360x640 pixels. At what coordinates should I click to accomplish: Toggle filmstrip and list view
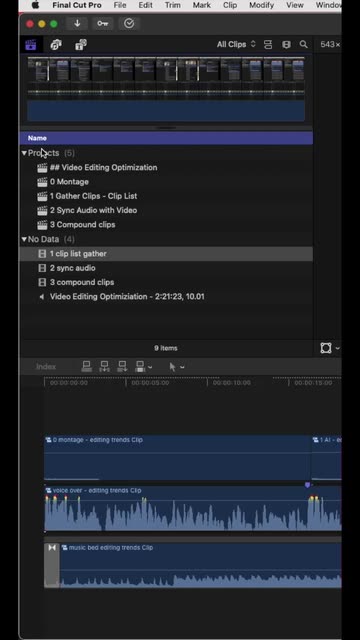point(287,44)
